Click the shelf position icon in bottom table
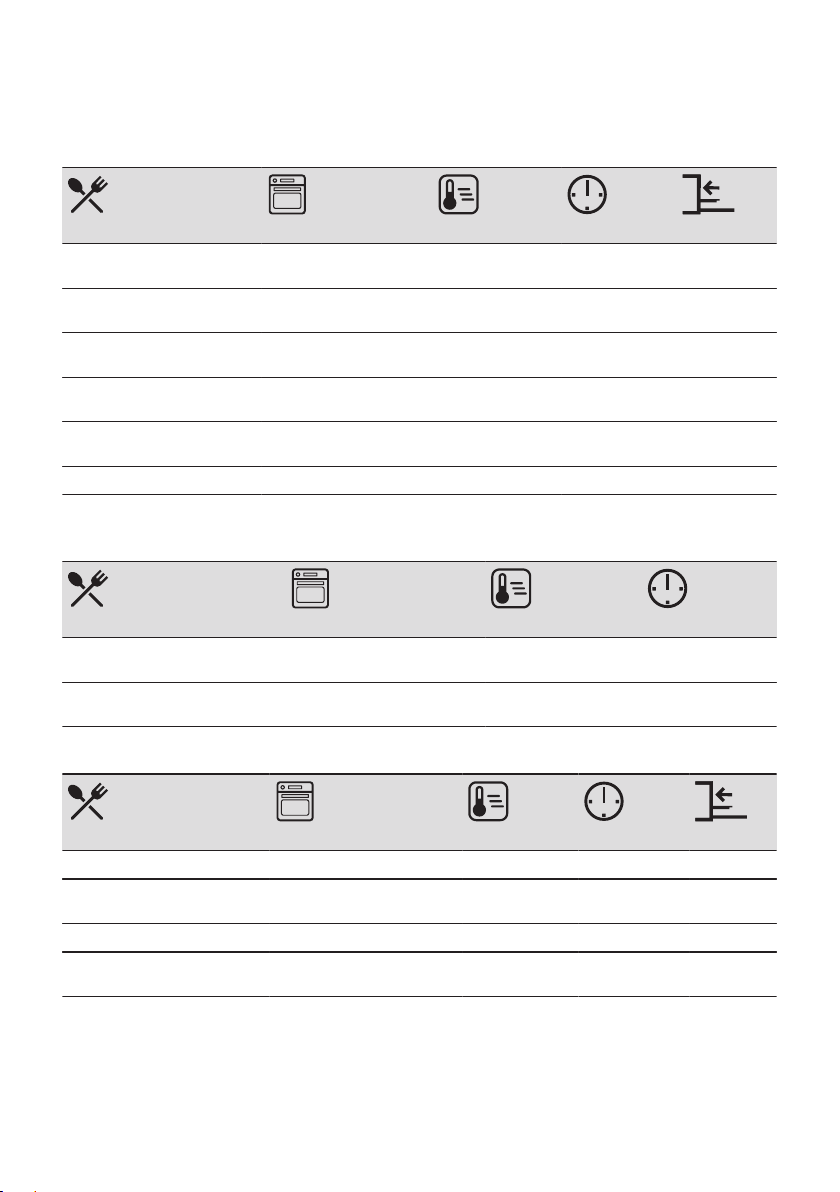Screen dimensions: 840x1192 click(x=721, y=801)
